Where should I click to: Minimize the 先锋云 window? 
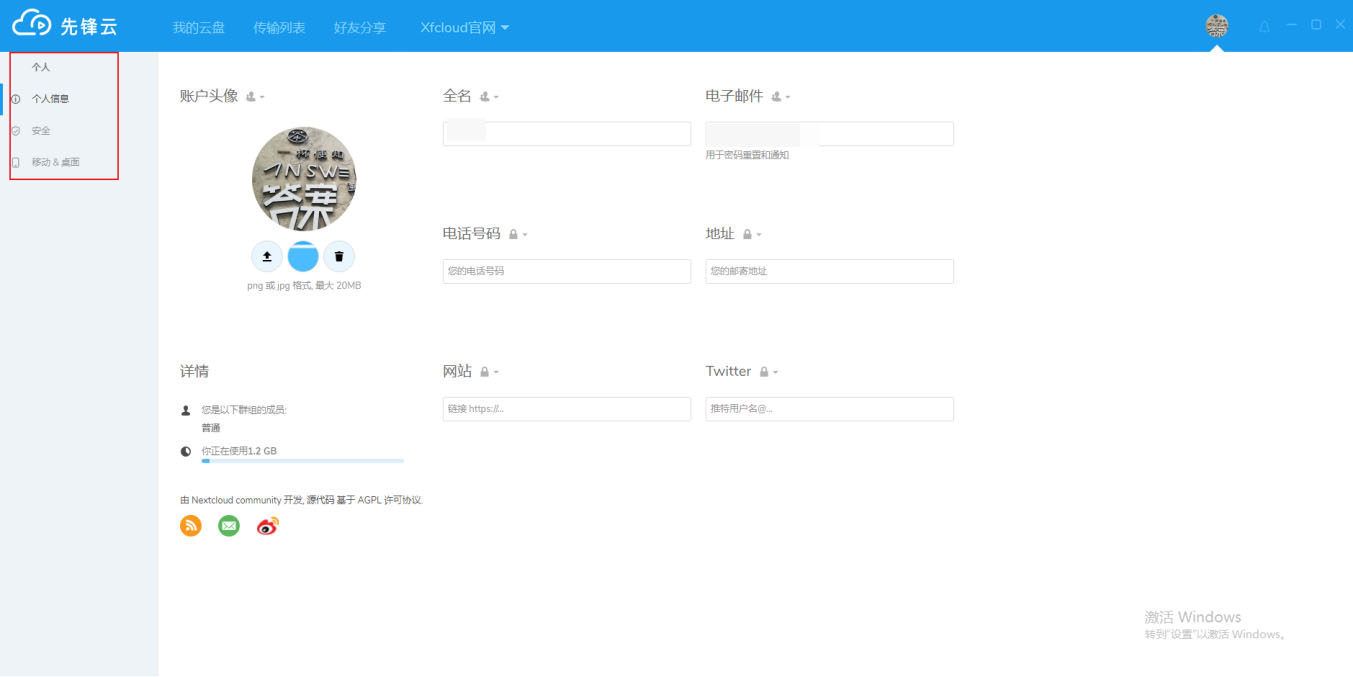pyautogui.click(x=1292, y=24)
